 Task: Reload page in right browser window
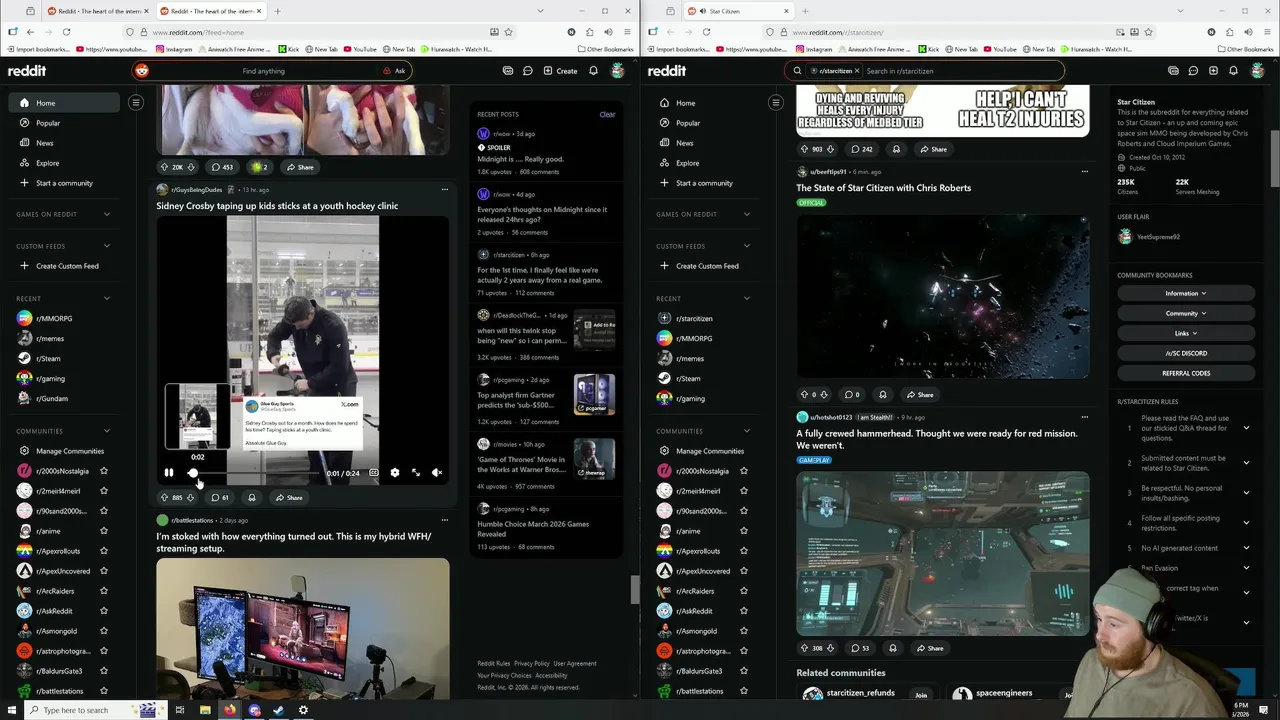tap(706, 32)
